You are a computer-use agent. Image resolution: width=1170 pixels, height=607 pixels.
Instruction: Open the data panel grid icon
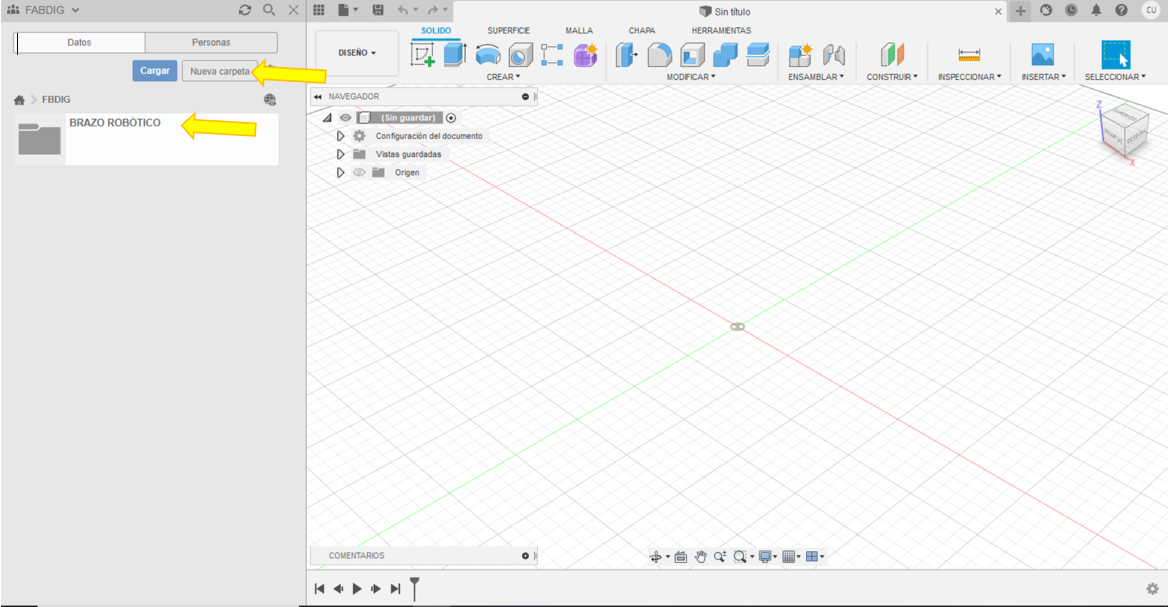click(319, 10)
